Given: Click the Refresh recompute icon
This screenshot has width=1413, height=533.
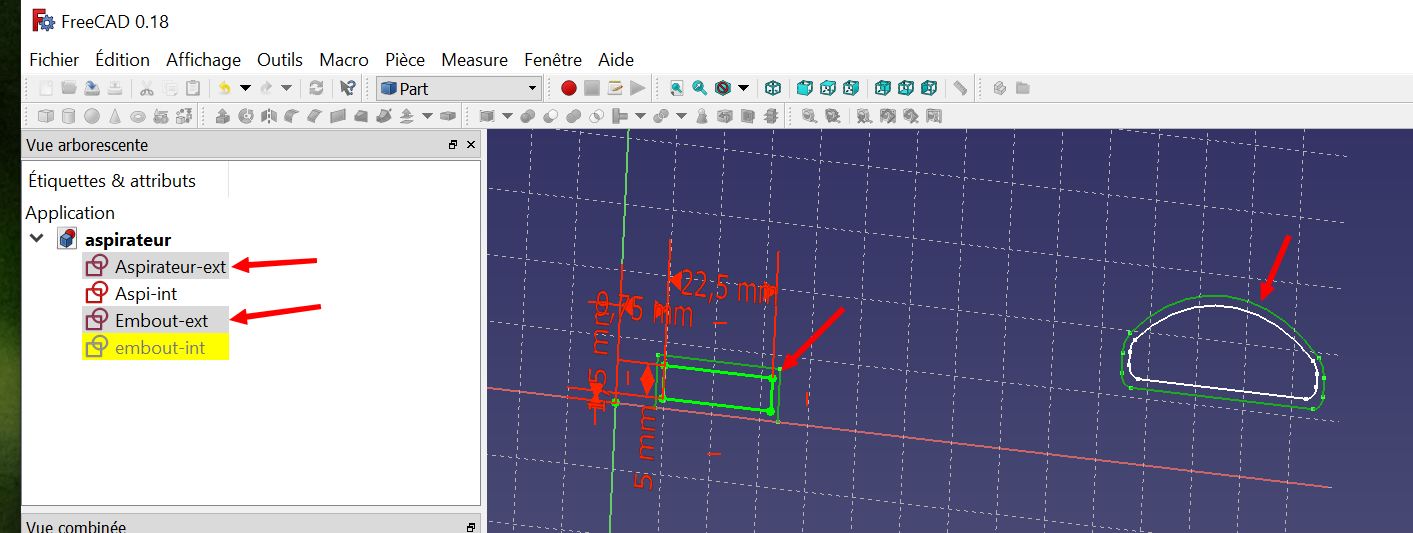Looking at the screenshot, I should (316, 88).
